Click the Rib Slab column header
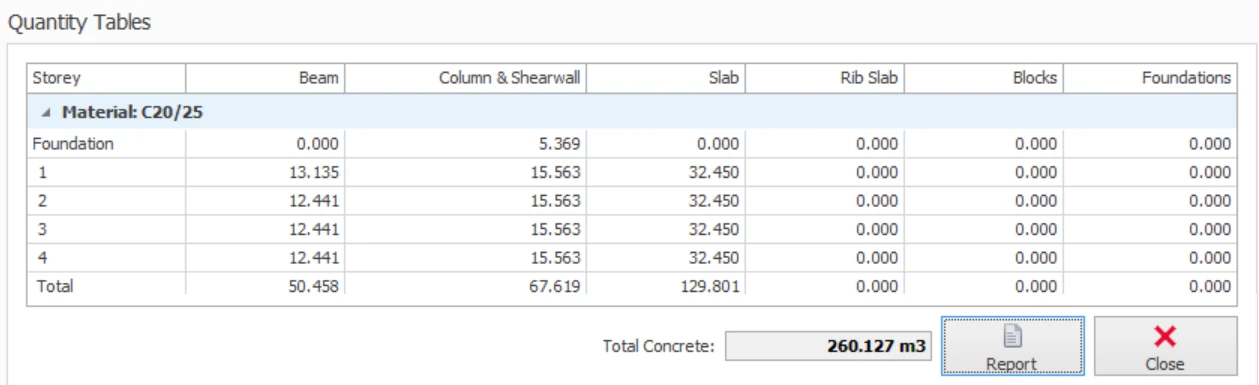 click(824, 78)
